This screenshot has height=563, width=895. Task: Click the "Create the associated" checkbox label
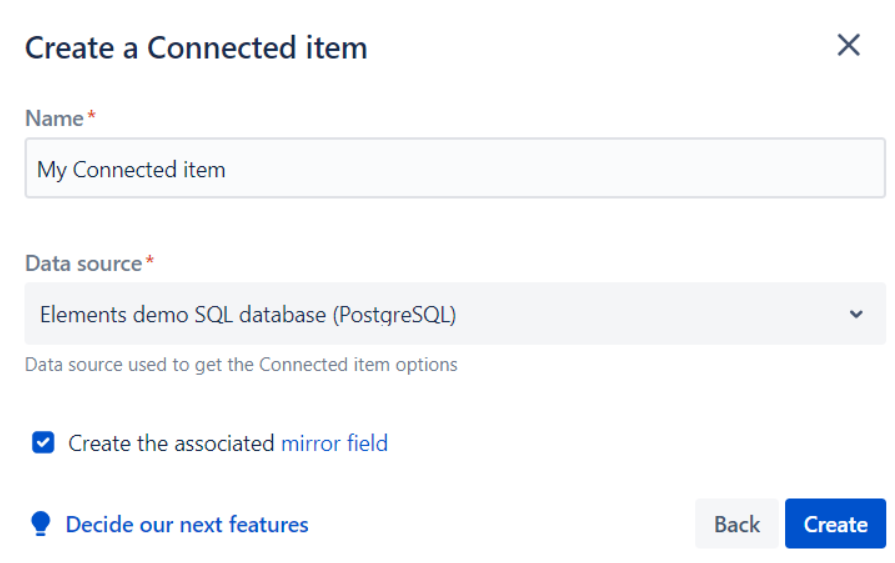(171, 443)
